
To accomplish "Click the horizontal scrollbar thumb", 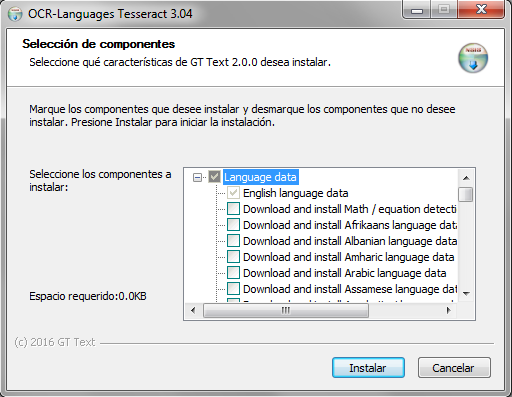I will pyautogui.click(x=286, y=310).
